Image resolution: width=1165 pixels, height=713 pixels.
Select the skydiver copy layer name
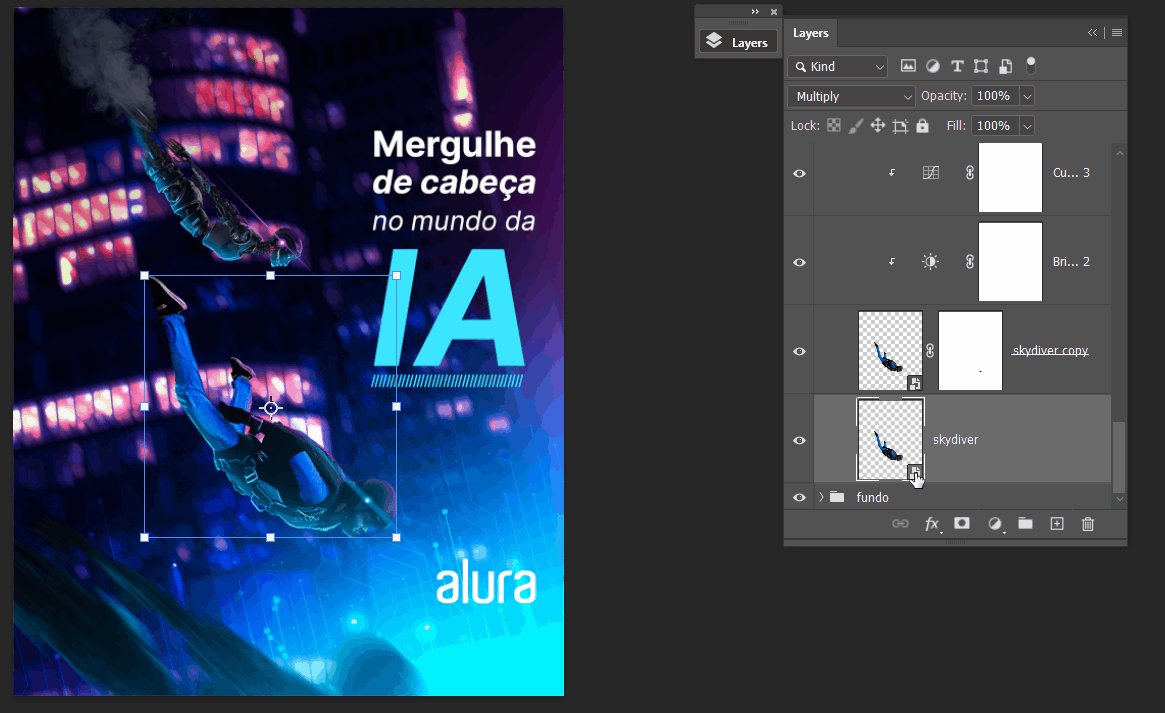click(x=1050, y=351)
